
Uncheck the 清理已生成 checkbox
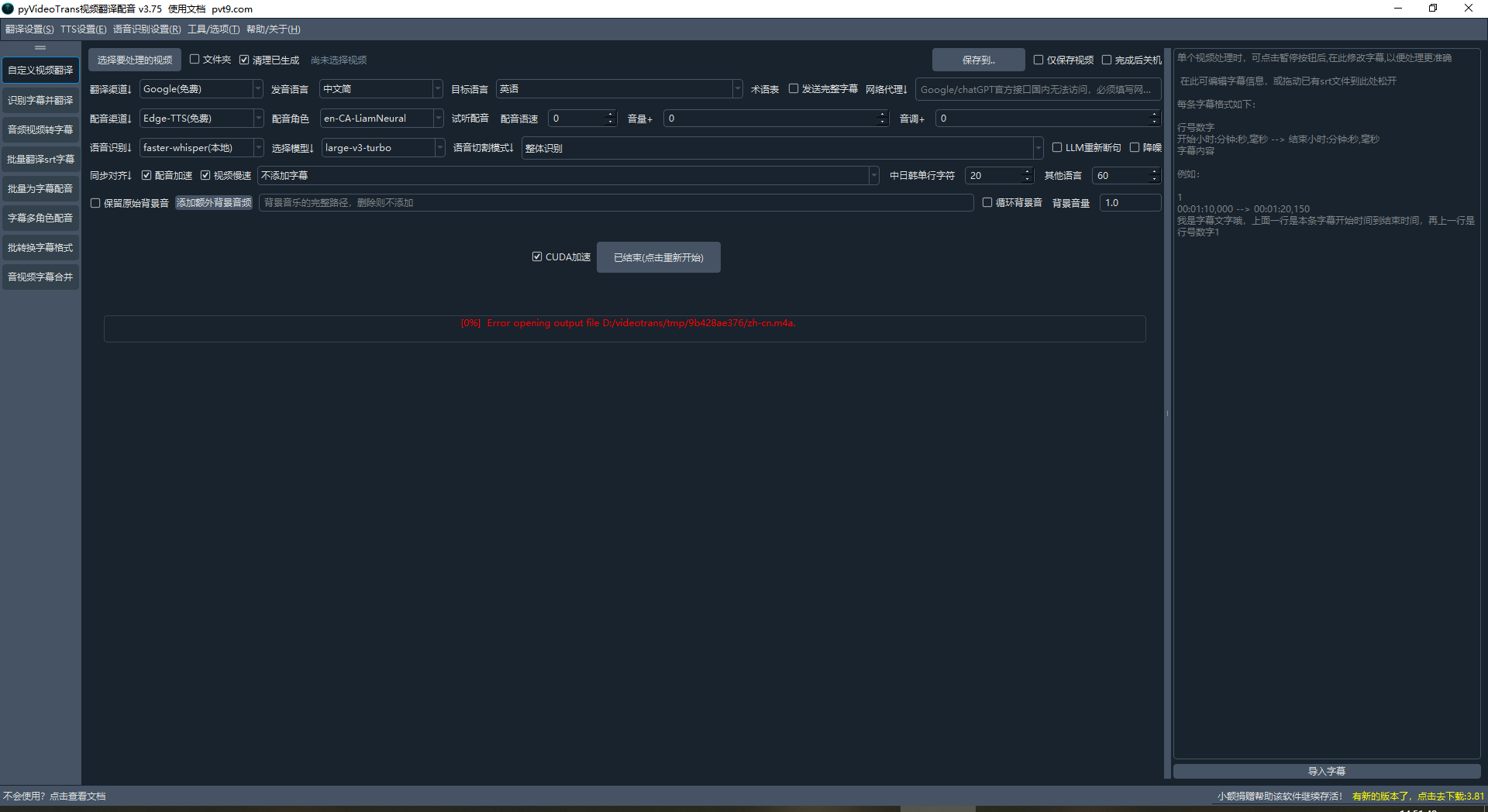[x=244, y=60]
